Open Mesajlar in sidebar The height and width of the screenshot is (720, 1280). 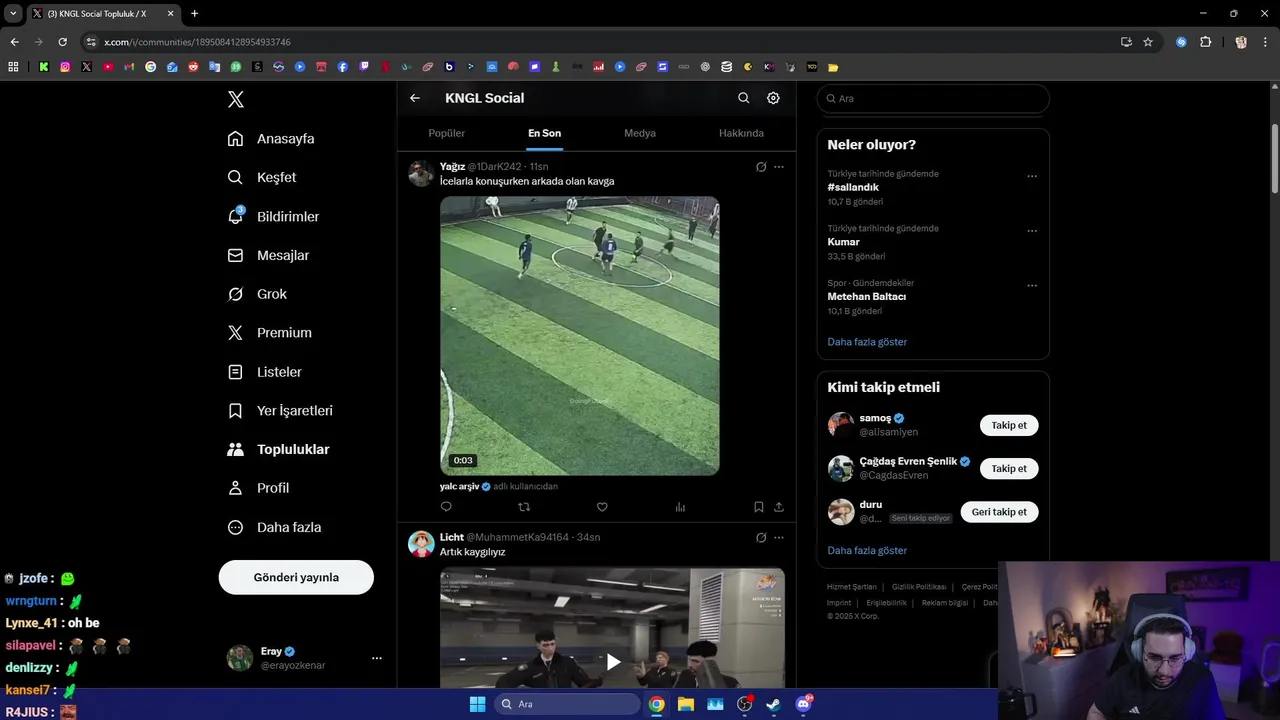(x=268, y=255)
